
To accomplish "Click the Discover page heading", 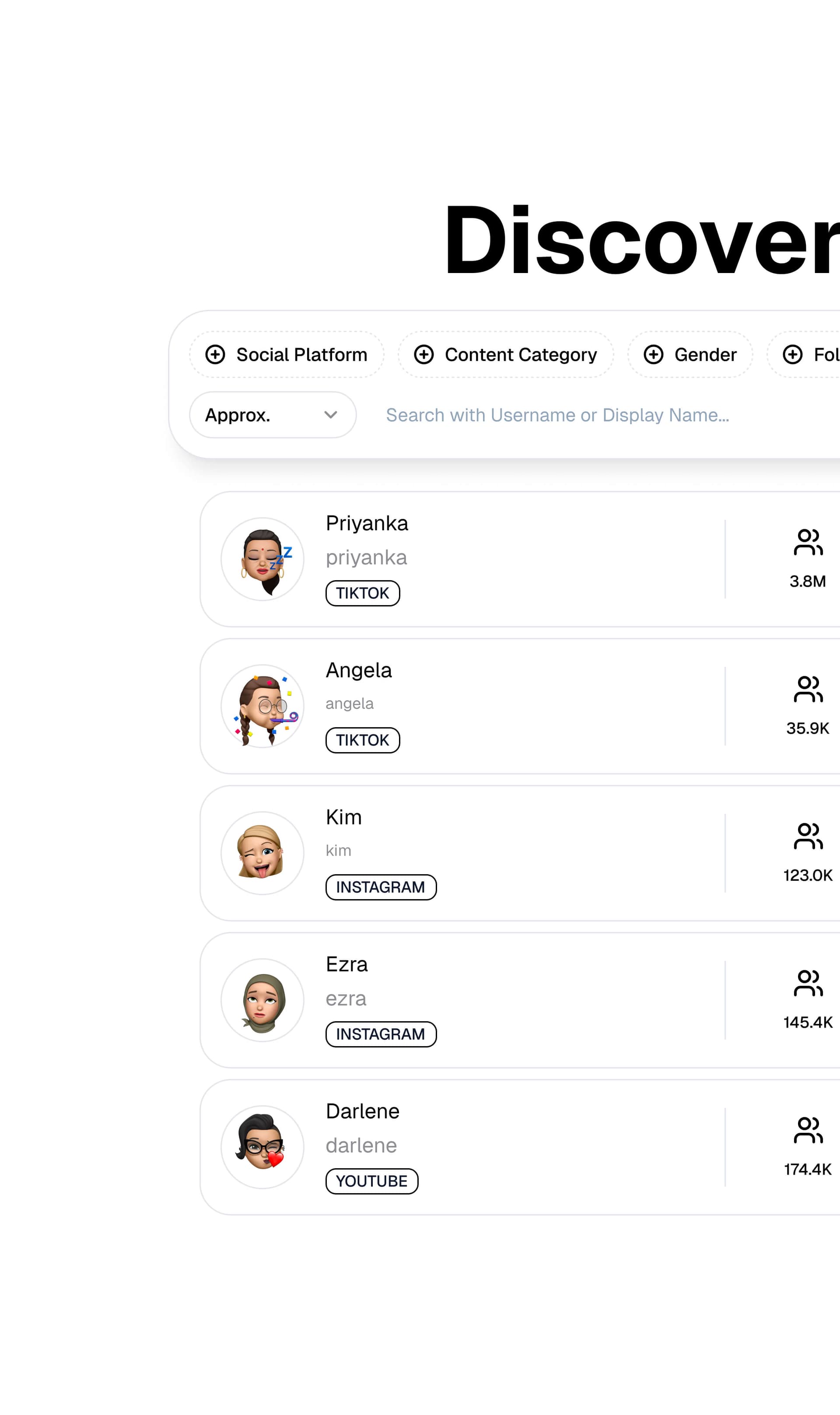I will (642, 241).
